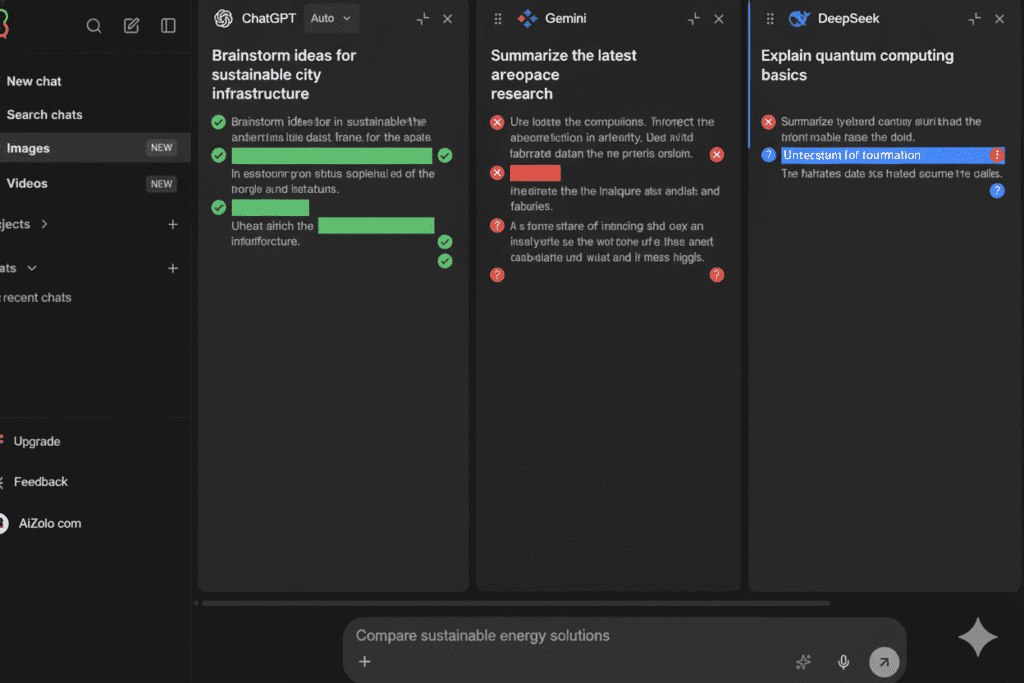Expand the Chats section chevron

click(32, 268)
